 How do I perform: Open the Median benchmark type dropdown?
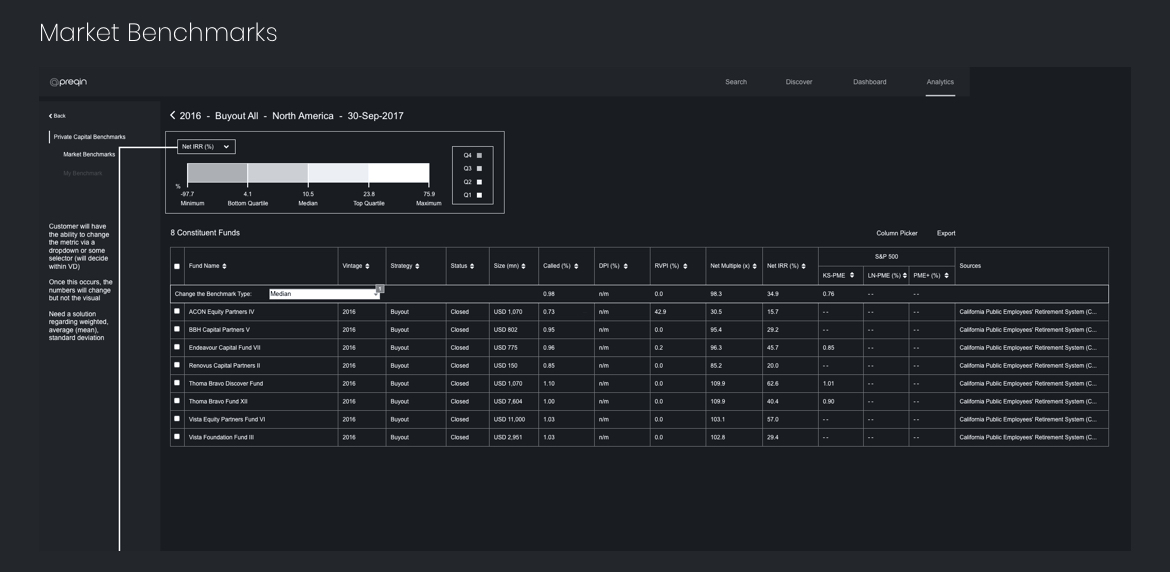tap(324, 294)
